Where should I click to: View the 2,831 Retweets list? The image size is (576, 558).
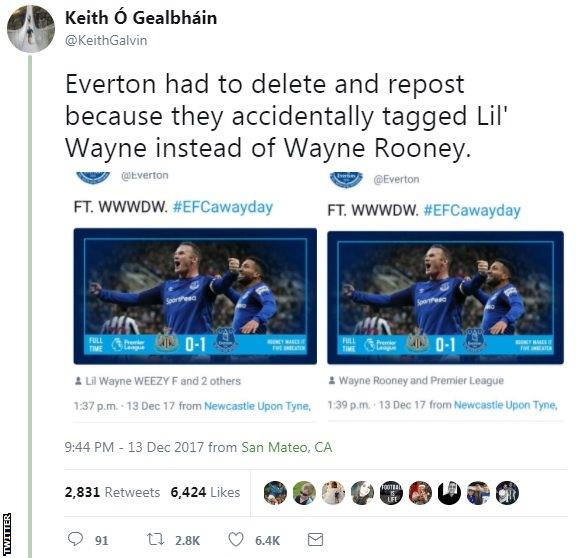(112, 492)
